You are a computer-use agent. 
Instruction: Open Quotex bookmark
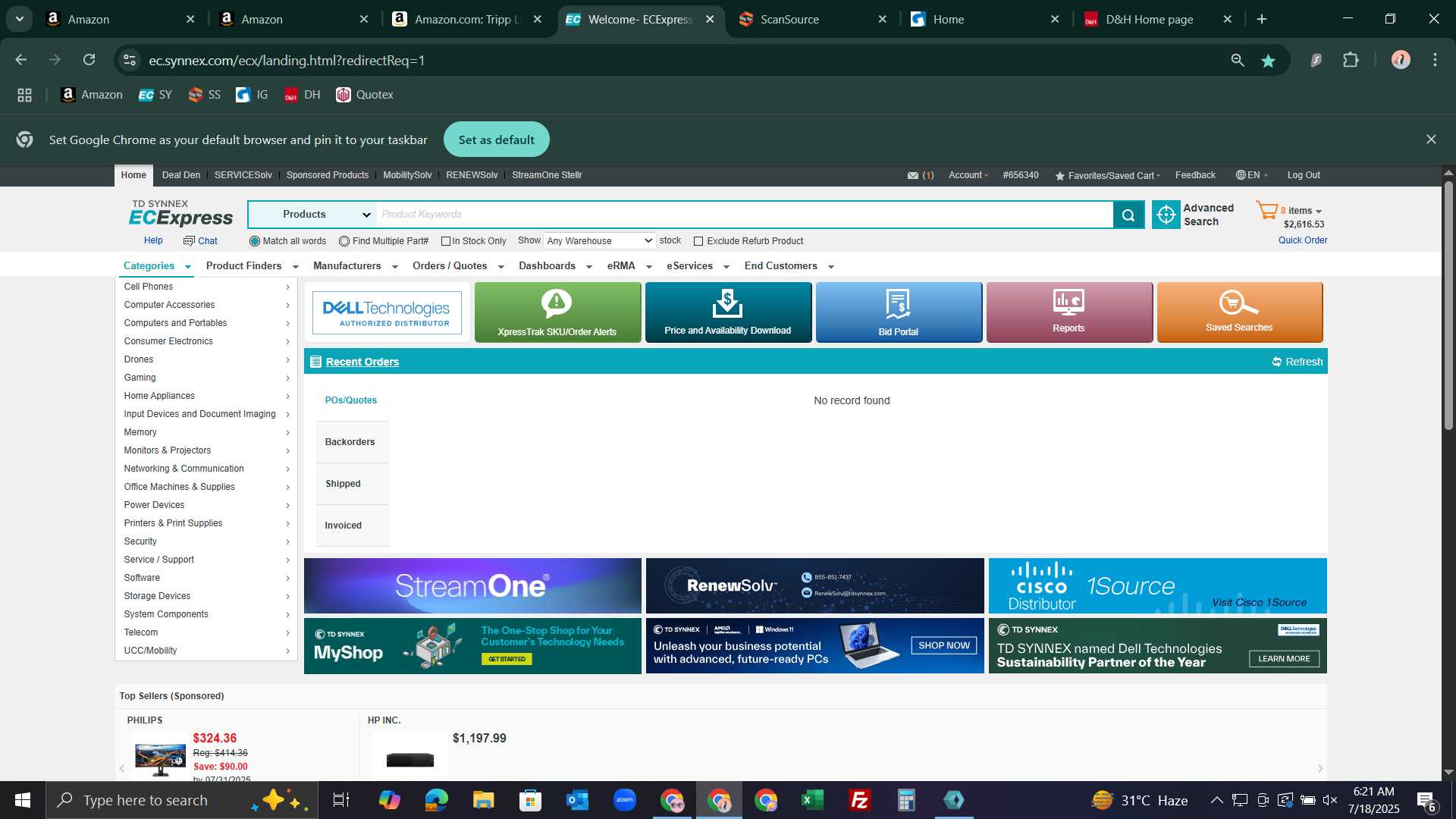coord(365,95)
